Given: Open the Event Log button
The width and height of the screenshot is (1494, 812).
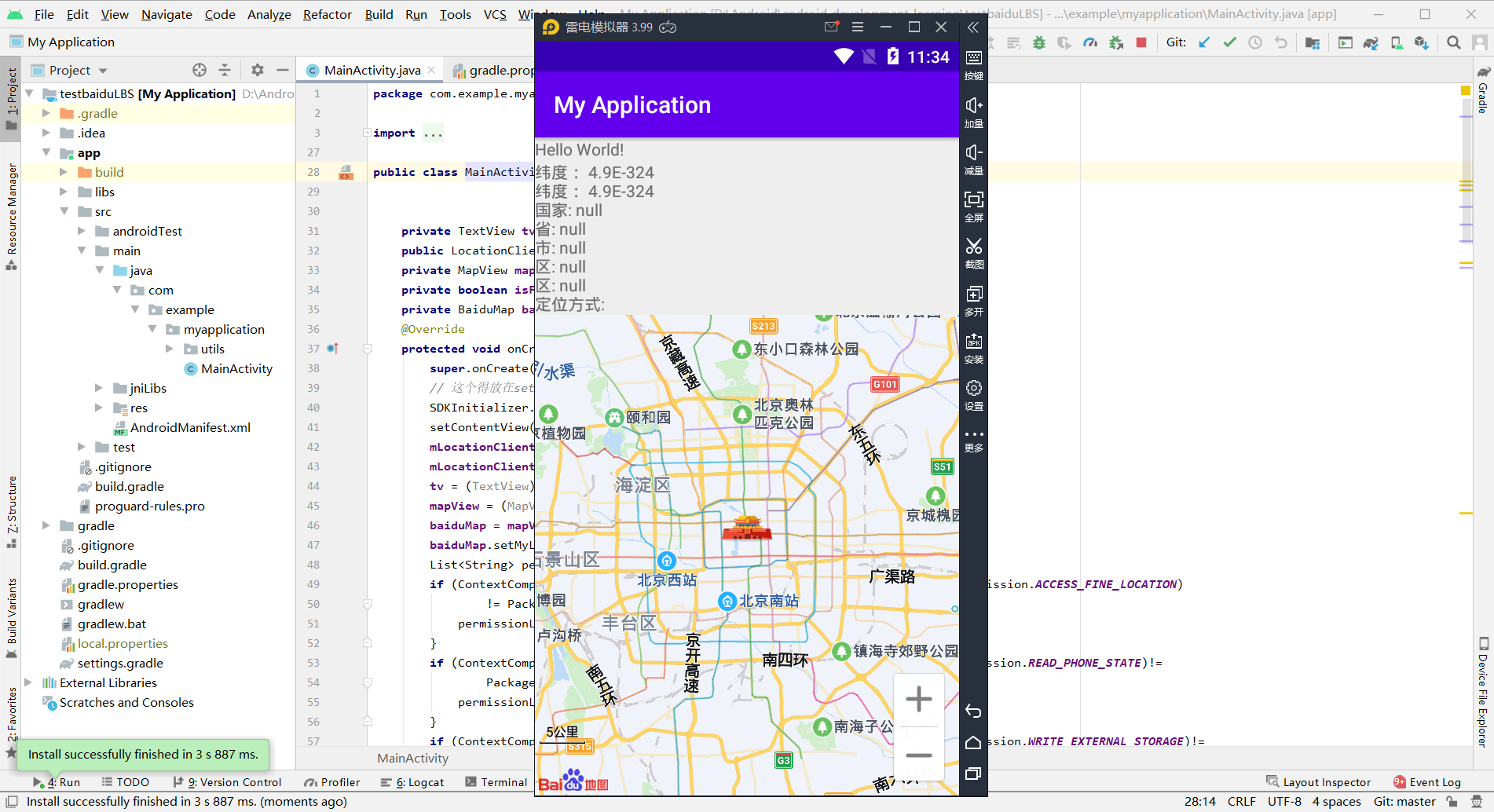Looking at the screenshot, I should point(1427,782).
